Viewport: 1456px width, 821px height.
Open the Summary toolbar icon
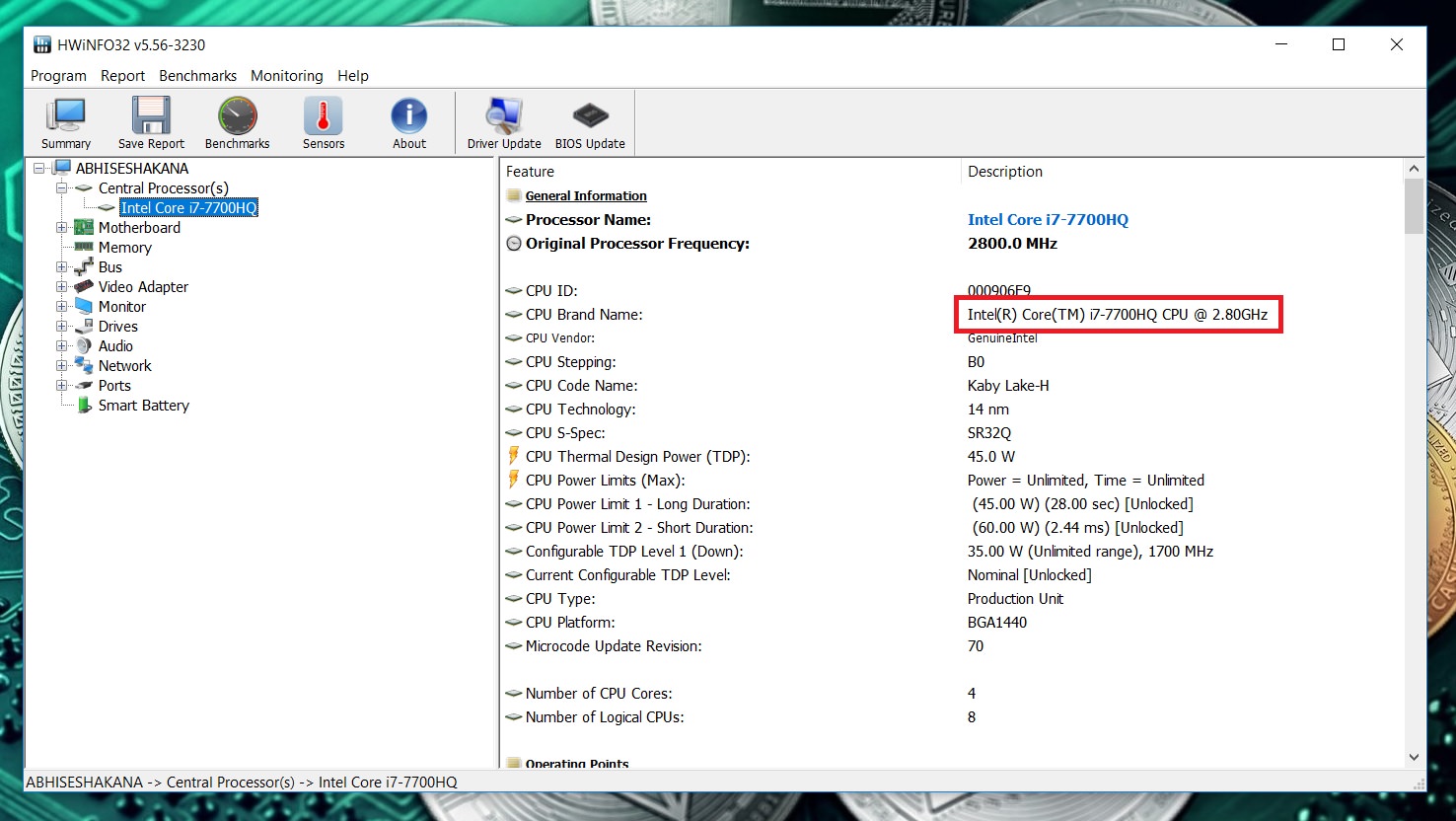click(x=66, y=115)
